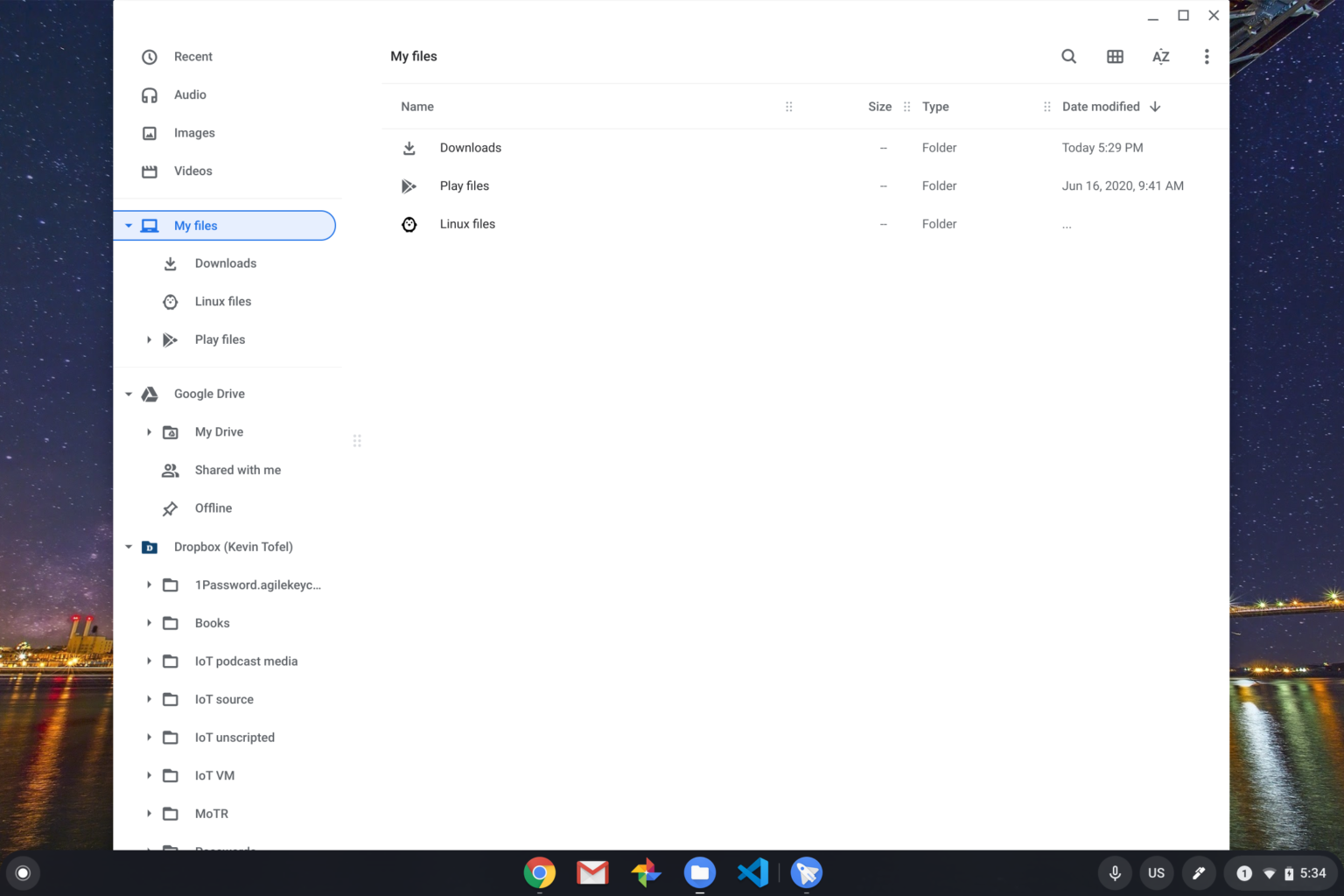
Task: Click Play files row Play icon
Action: coord(409,185)
